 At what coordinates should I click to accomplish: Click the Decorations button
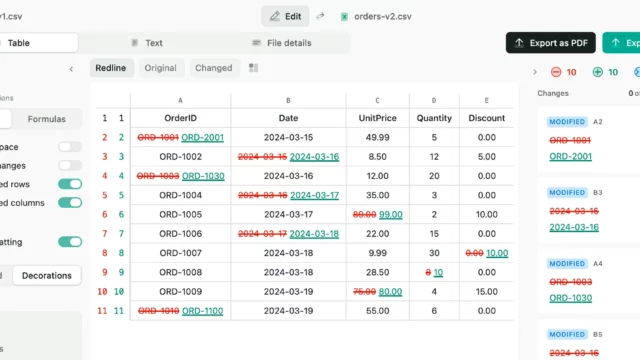(x=47, y=276)
